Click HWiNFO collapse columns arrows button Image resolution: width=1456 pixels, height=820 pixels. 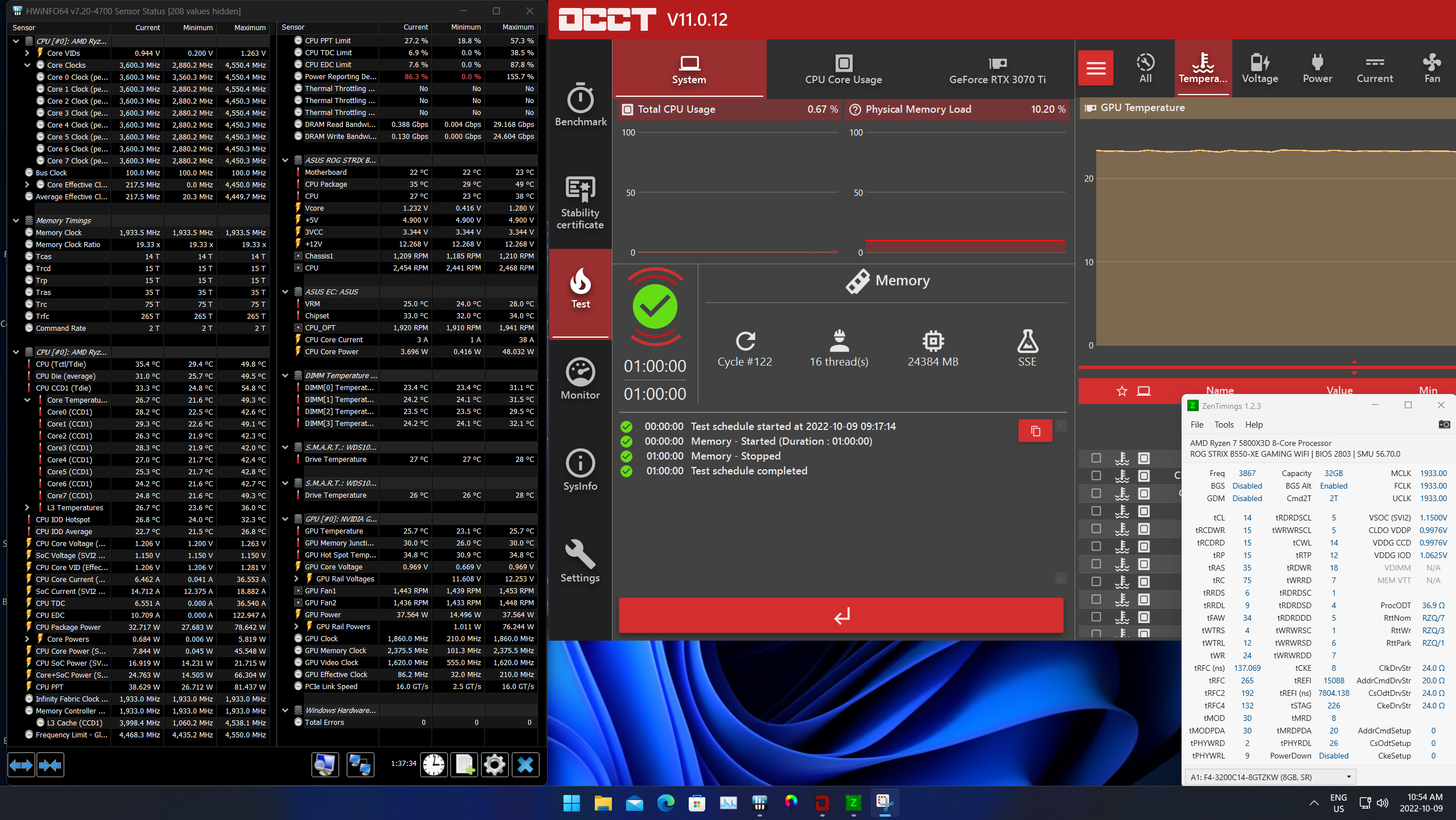[x=50, y=765]
